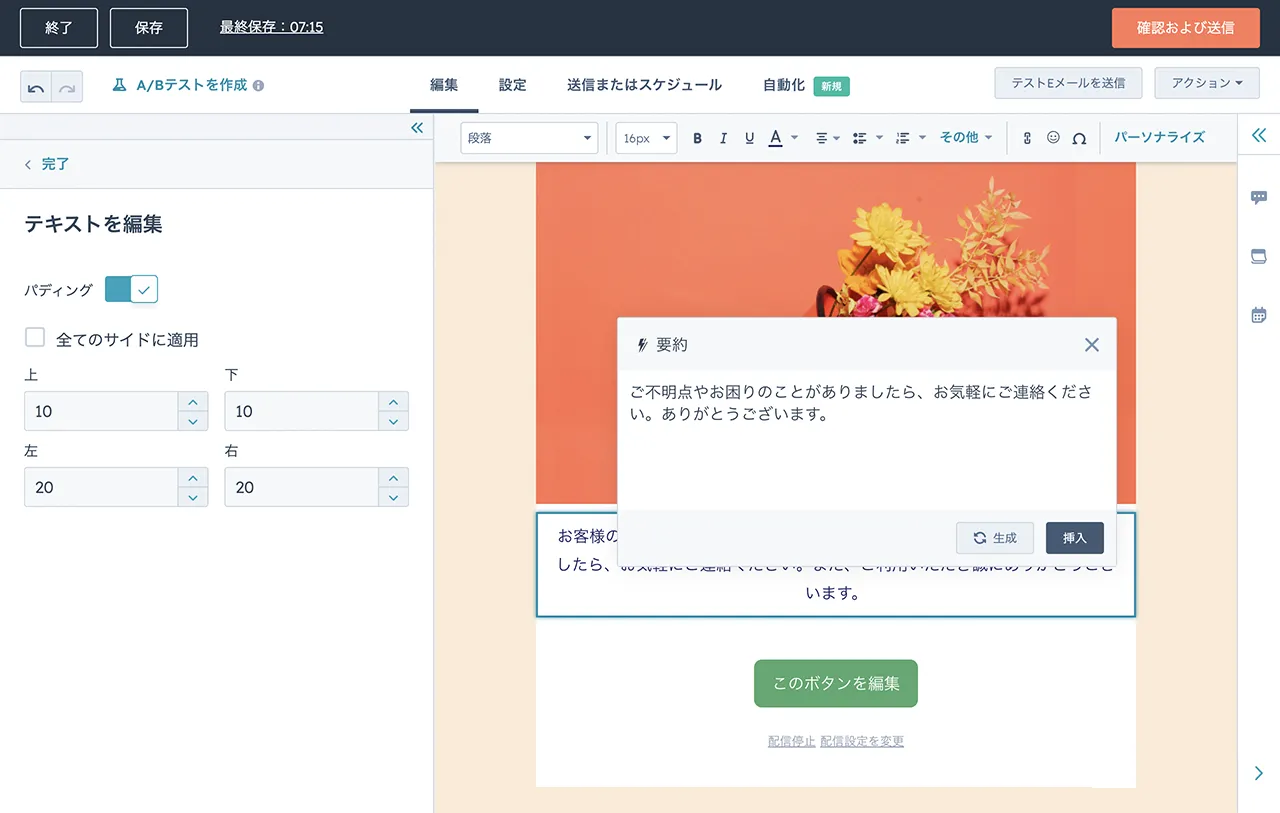Click the 終了 button

[59, 28]
